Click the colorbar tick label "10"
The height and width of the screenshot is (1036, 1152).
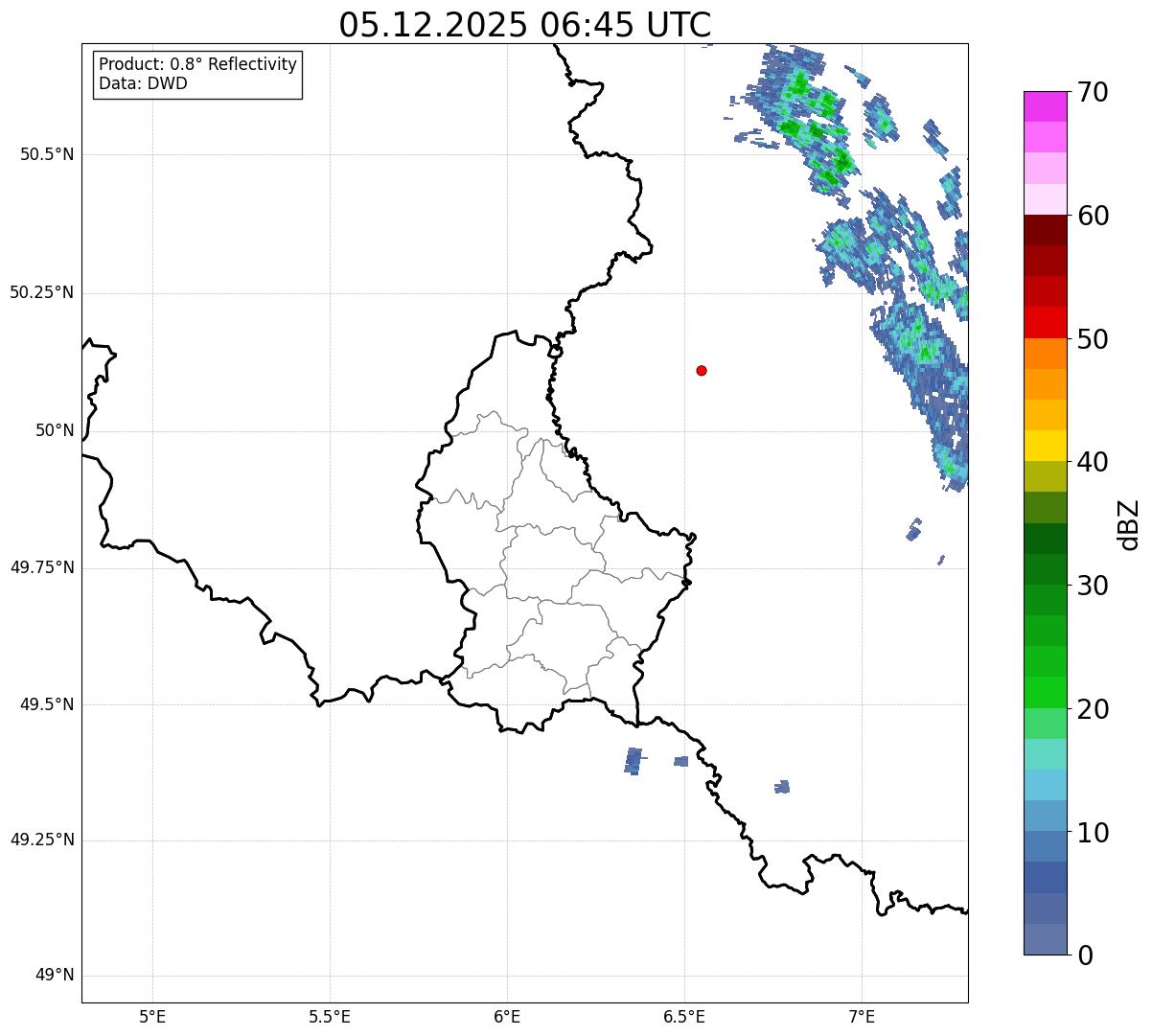pyautogui.click(x=1092, y=833)
